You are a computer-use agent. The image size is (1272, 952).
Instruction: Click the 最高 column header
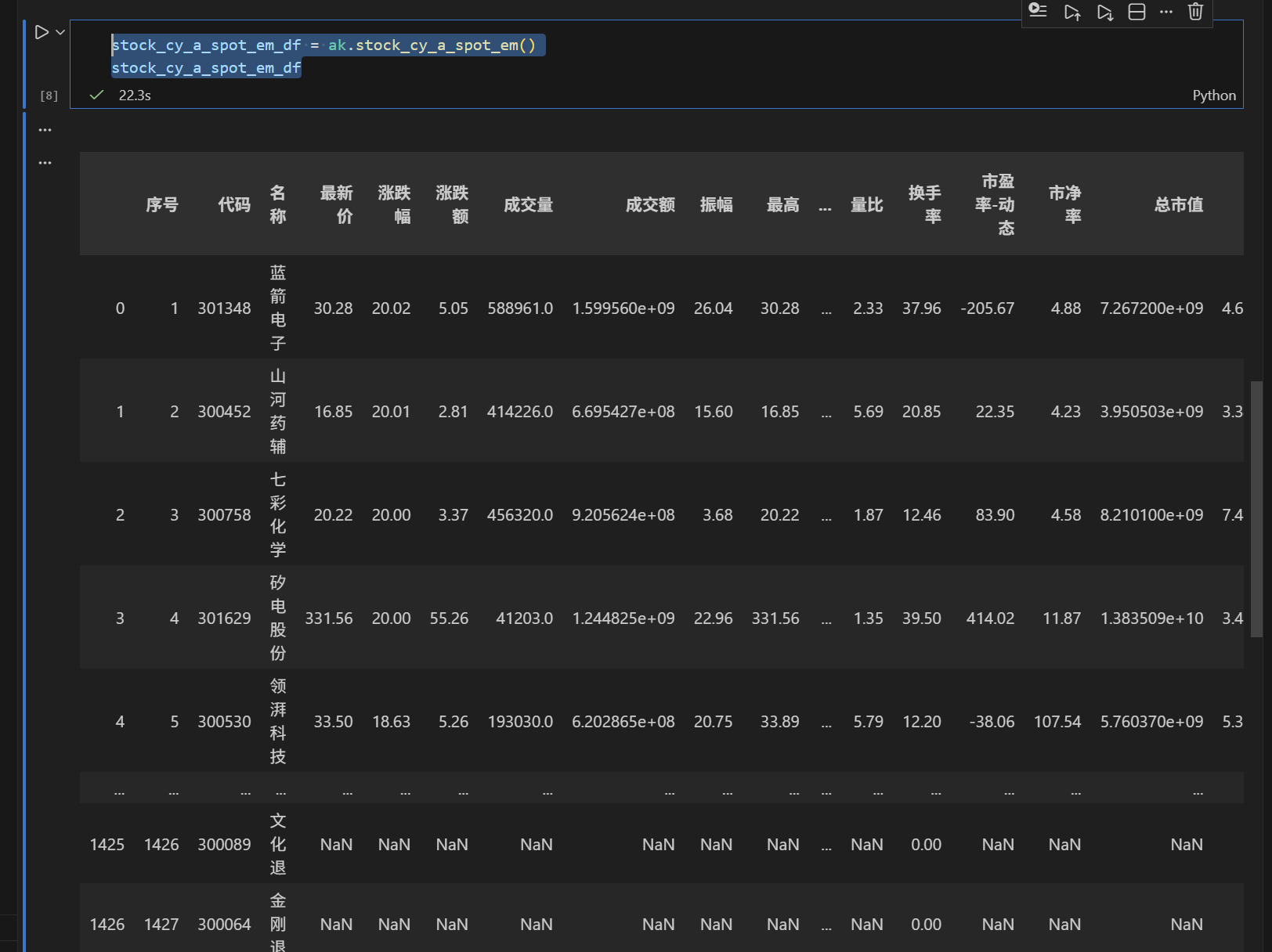[783, 204]
